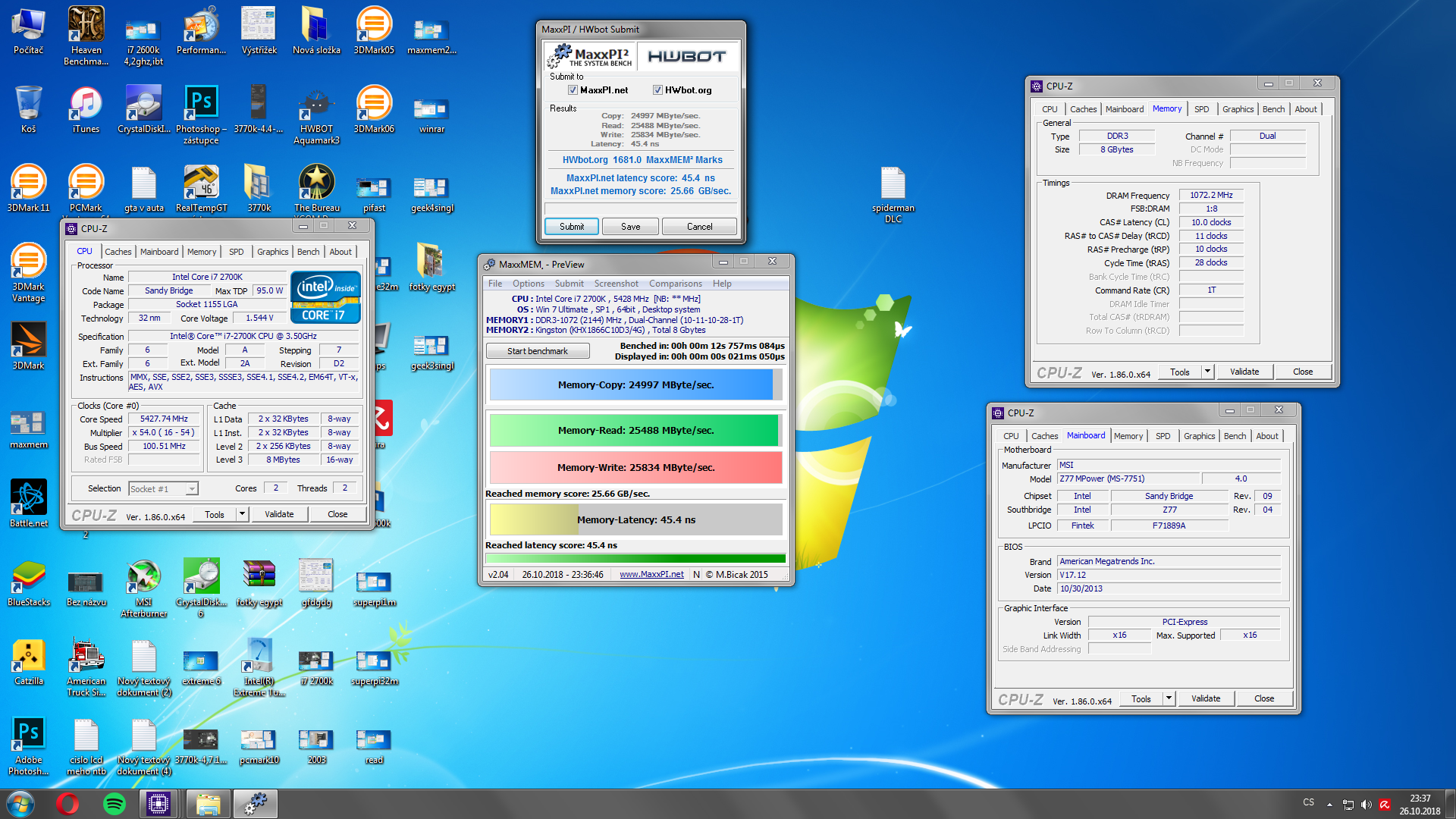The height and width of the screenshot is (819, 1456).
Task: Open the 3DMark05 desktop shortcut
Action: [374, 30]
